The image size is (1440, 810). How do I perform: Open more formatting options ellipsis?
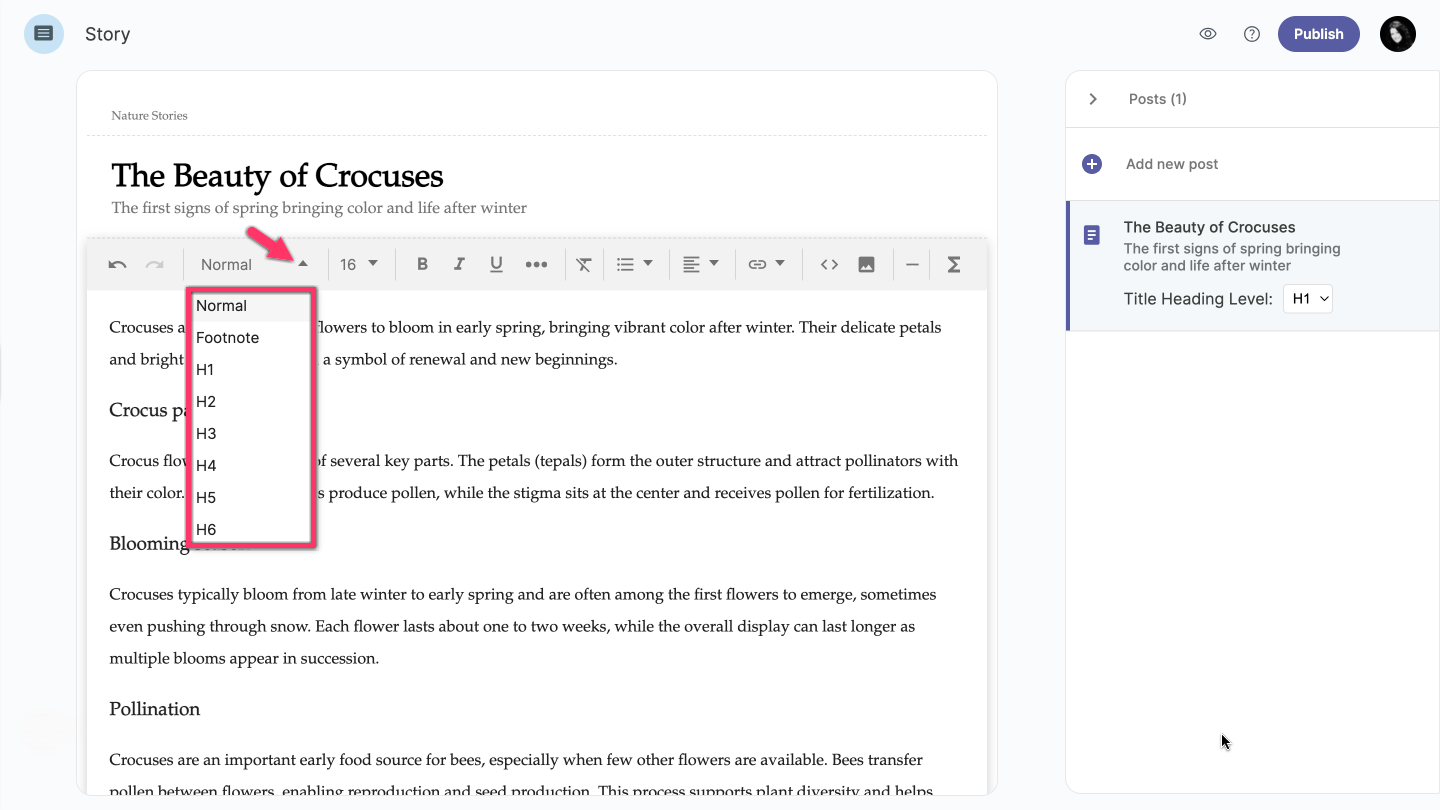click(x=536, y=265)
